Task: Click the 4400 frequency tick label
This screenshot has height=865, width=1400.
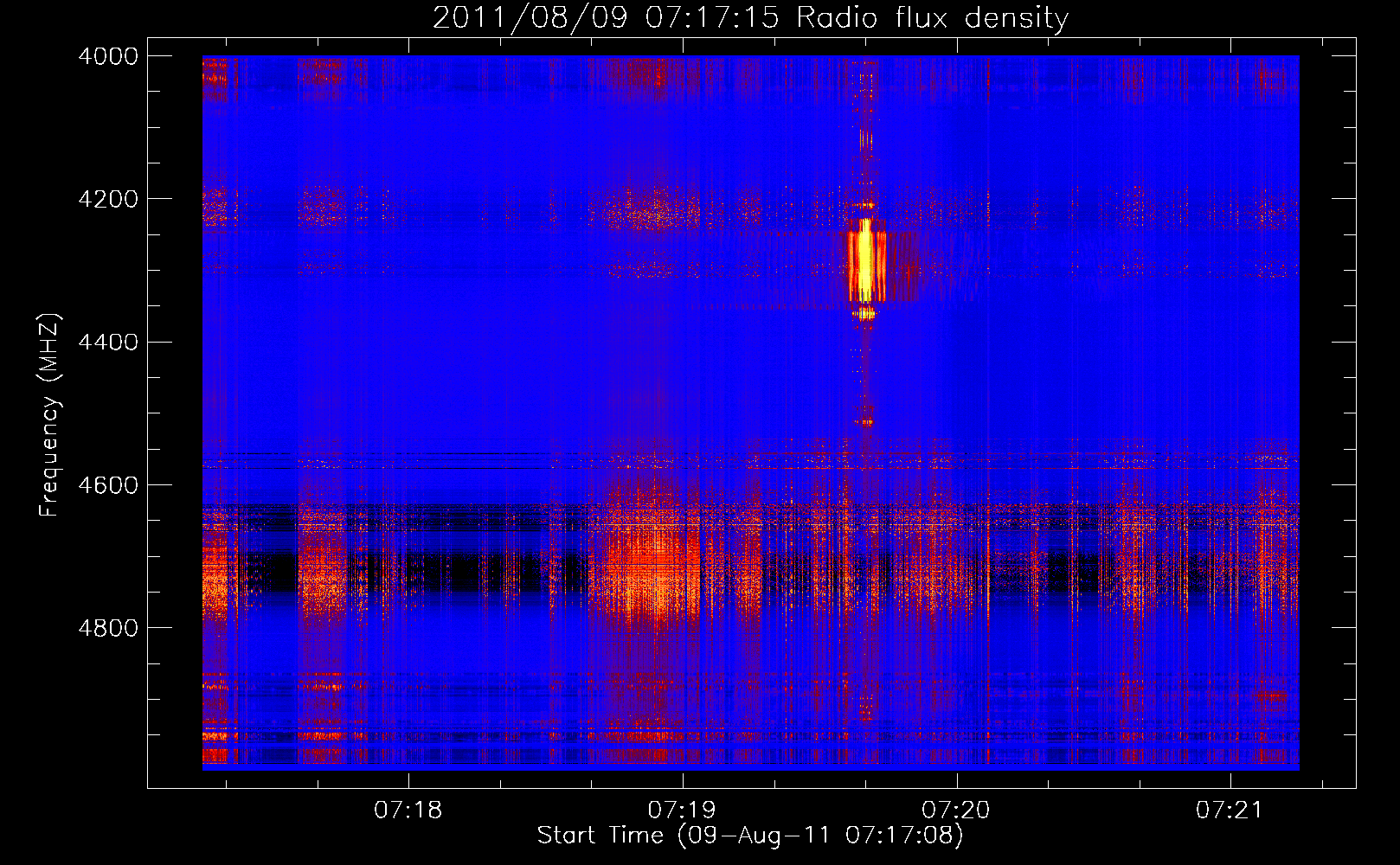Action: coord(107,343)
